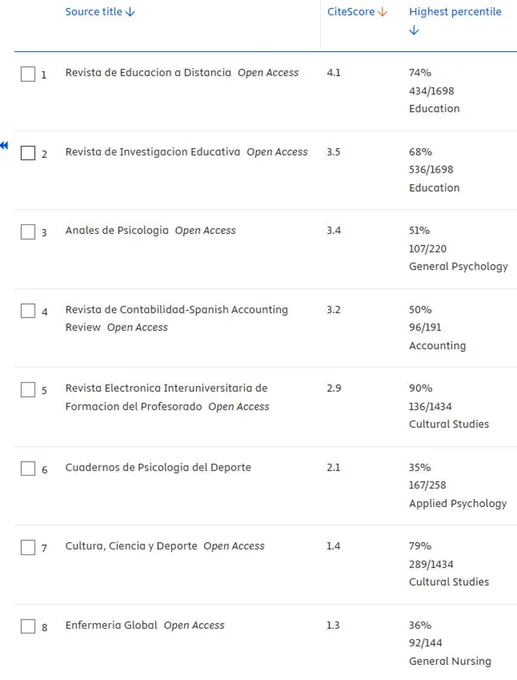Click the Source title column header
The image size is (517, 680).
(94, 12)
